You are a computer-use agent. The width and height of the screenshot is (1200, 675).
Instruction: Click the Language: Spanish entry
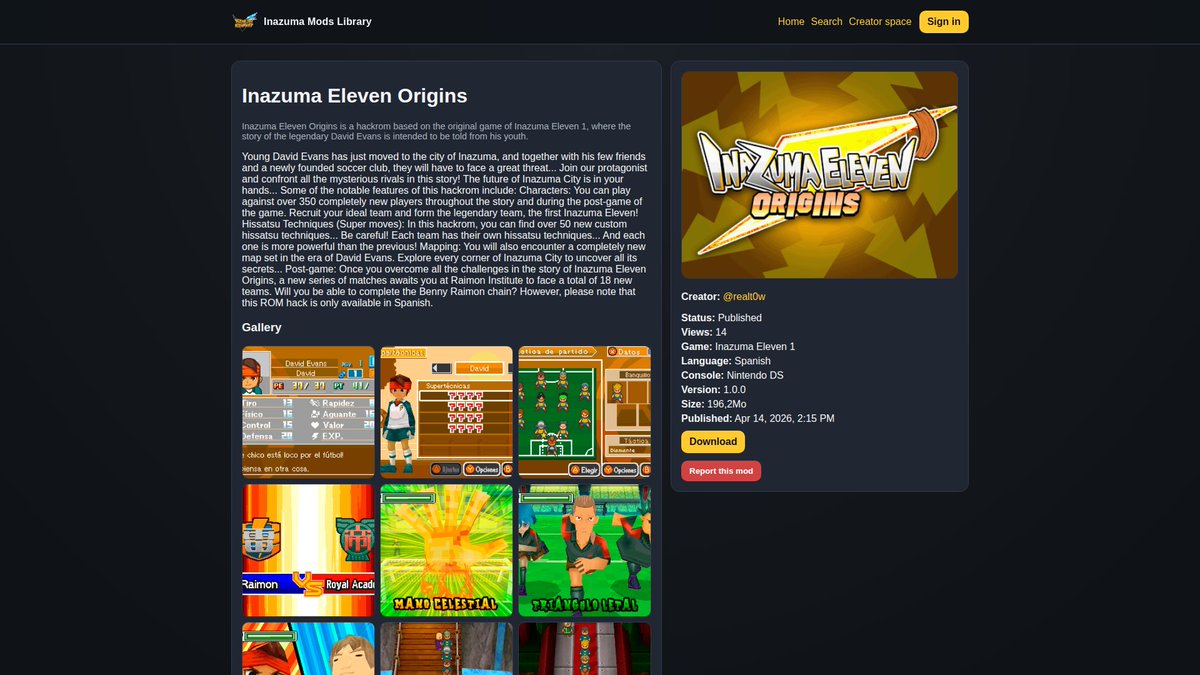pyautogui.click(x=726, y=361)
